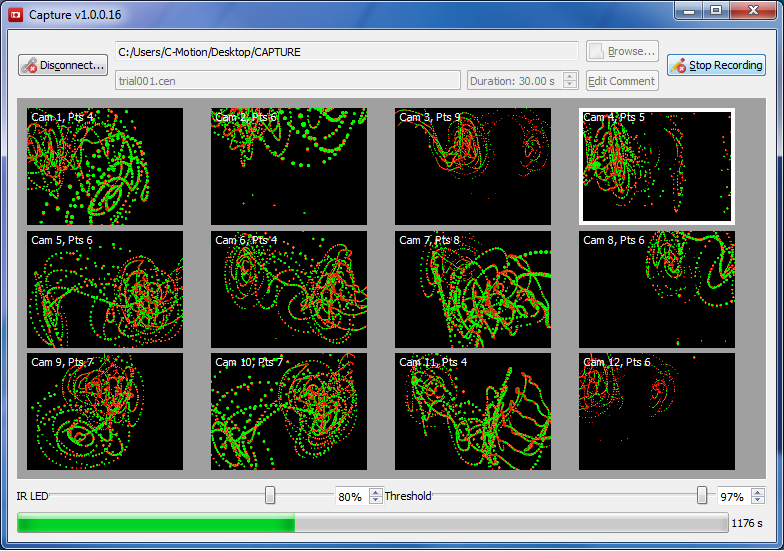Click the plug icon on Disconnect button
784x551 pixels.
pyautogui.click(x=30, y=66)
